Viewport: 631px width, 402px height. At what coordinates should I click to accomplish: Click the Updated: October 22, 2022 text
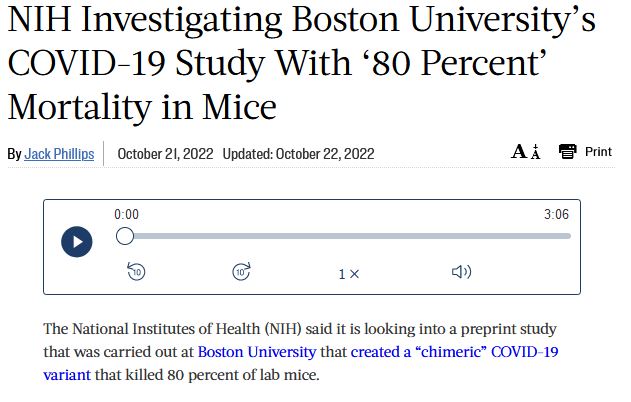[298, 154]
